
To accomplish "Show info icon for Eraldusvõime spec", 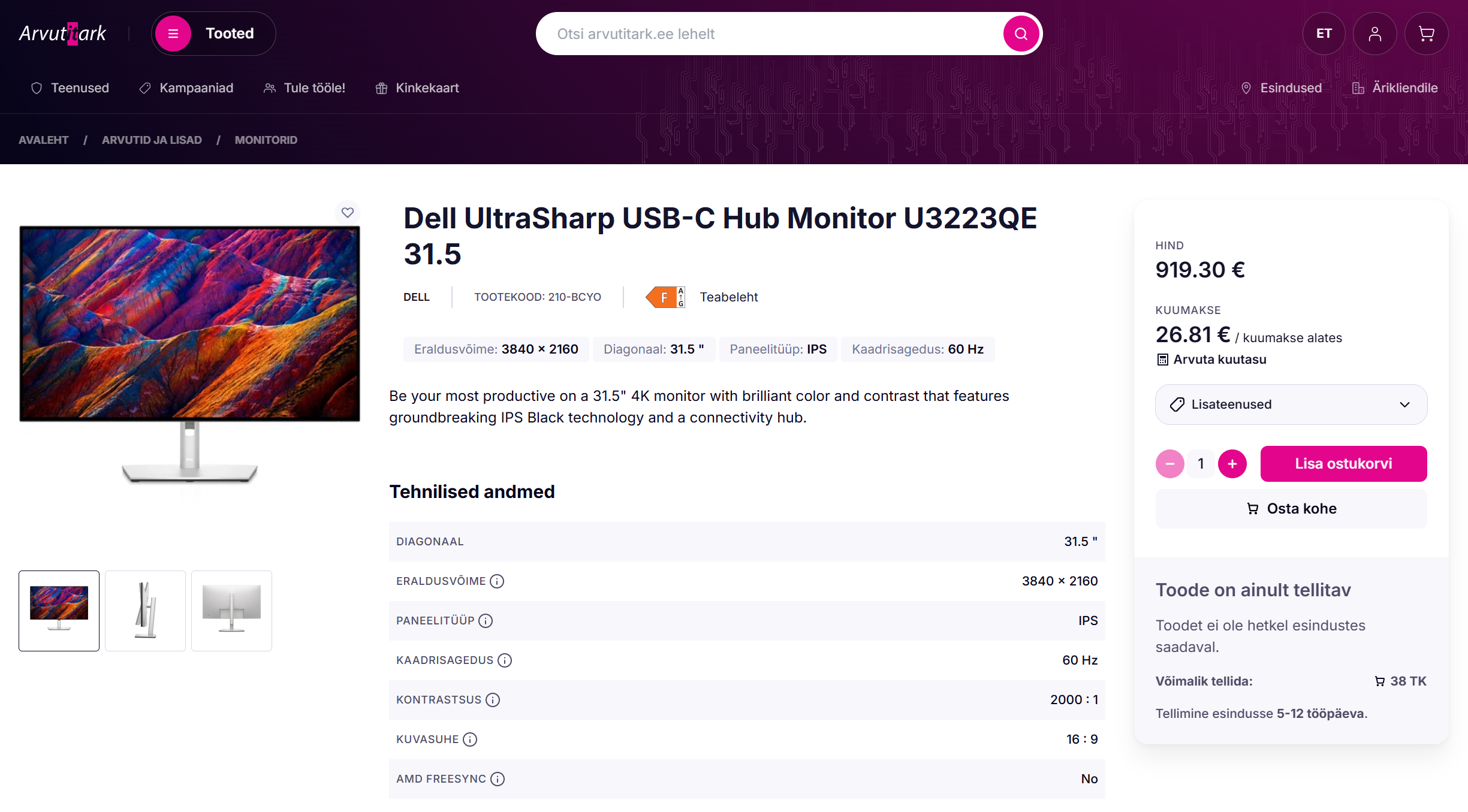I will point(497,581).
